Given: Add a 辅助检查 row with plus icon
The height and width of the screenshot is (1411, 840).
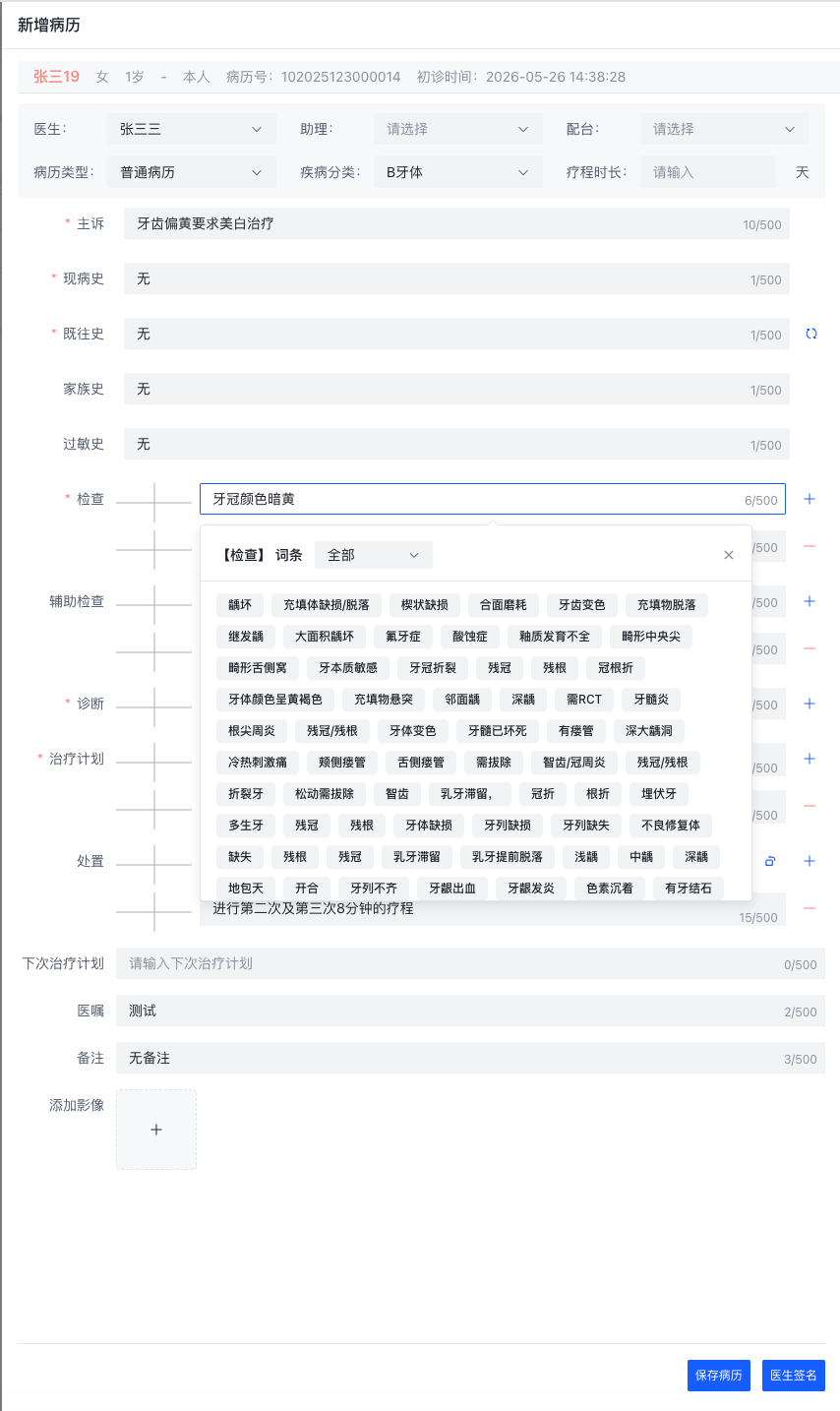Looking at the screenshot, I should tap(810, 601).
